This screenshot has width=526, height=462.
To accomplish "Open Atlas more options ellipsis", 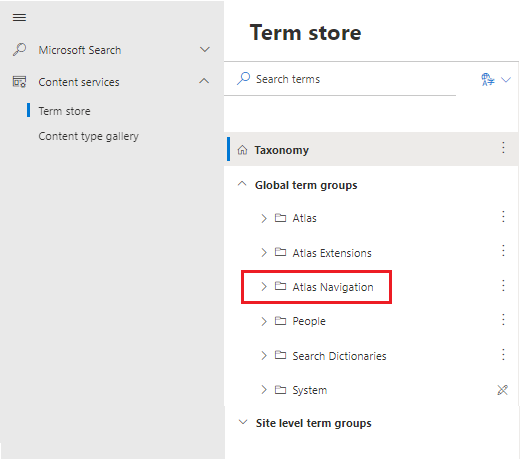I will (x=503, y=217).
